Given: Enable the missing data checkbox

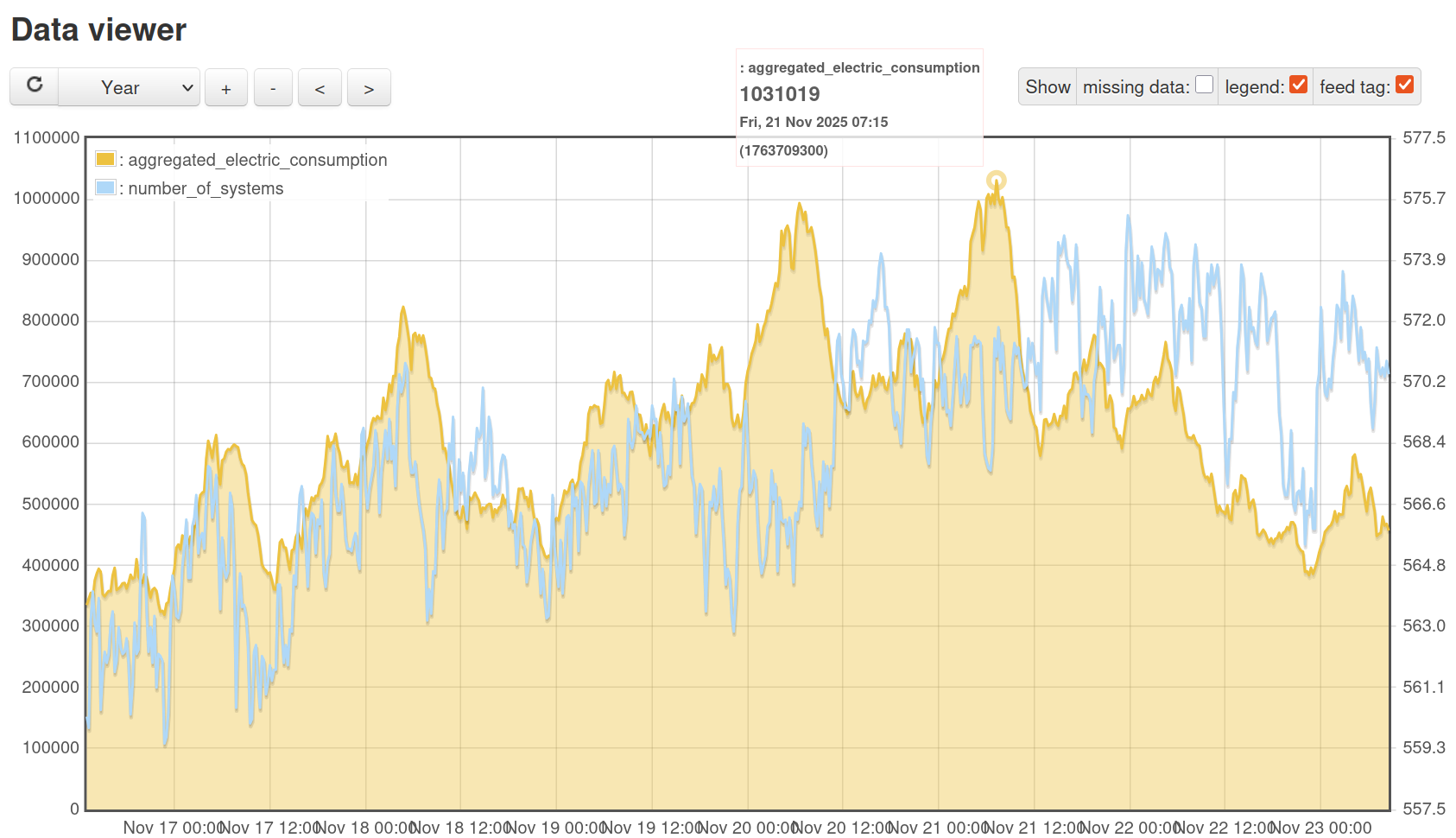Looking at the screenshot, I should coord(1204,85).
